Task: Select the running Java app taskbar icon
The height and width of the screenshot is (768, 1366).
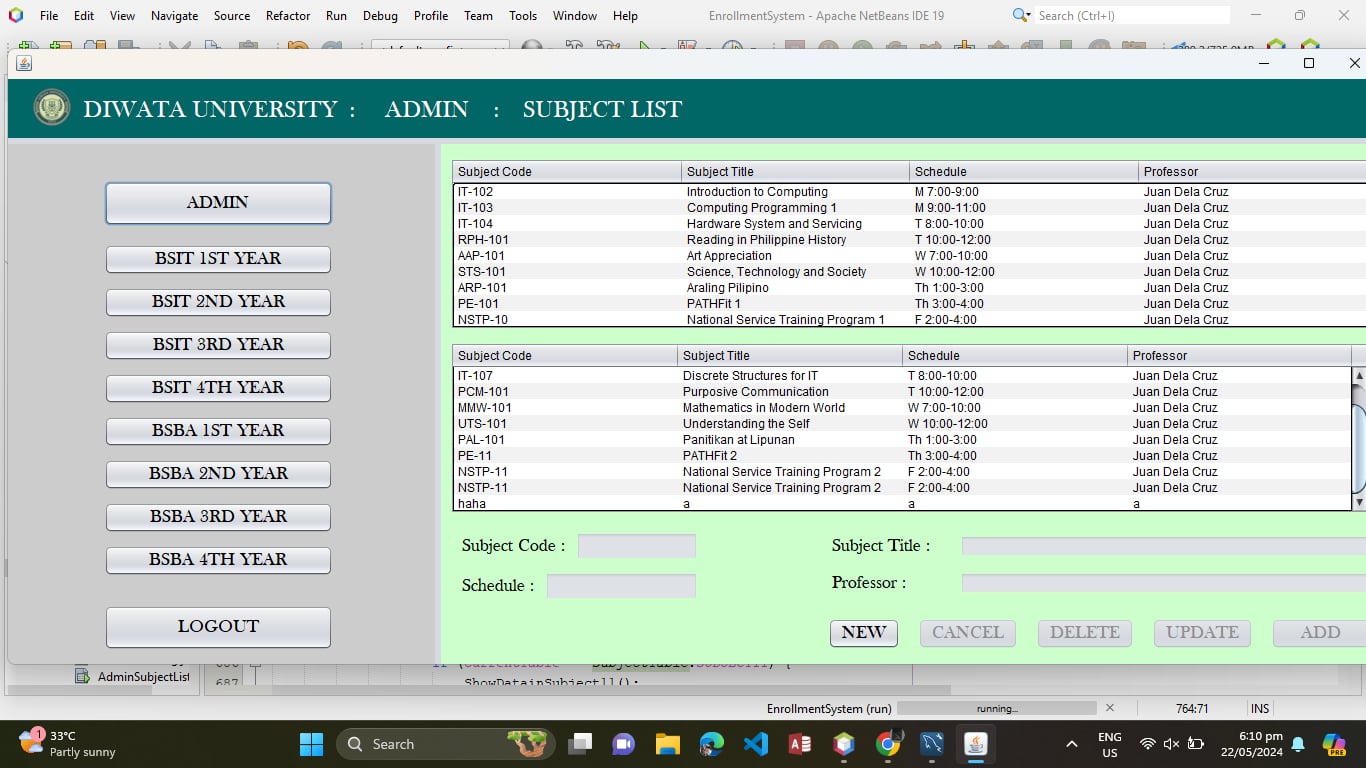Action: tap(976, 744)
